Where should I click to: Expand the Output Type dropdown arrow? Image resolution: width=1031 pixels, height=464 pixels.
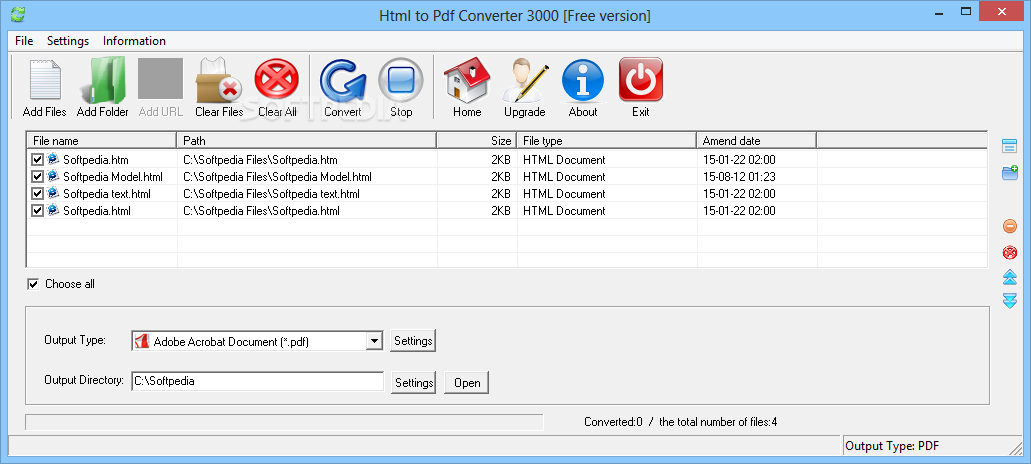tap(374, 341)
